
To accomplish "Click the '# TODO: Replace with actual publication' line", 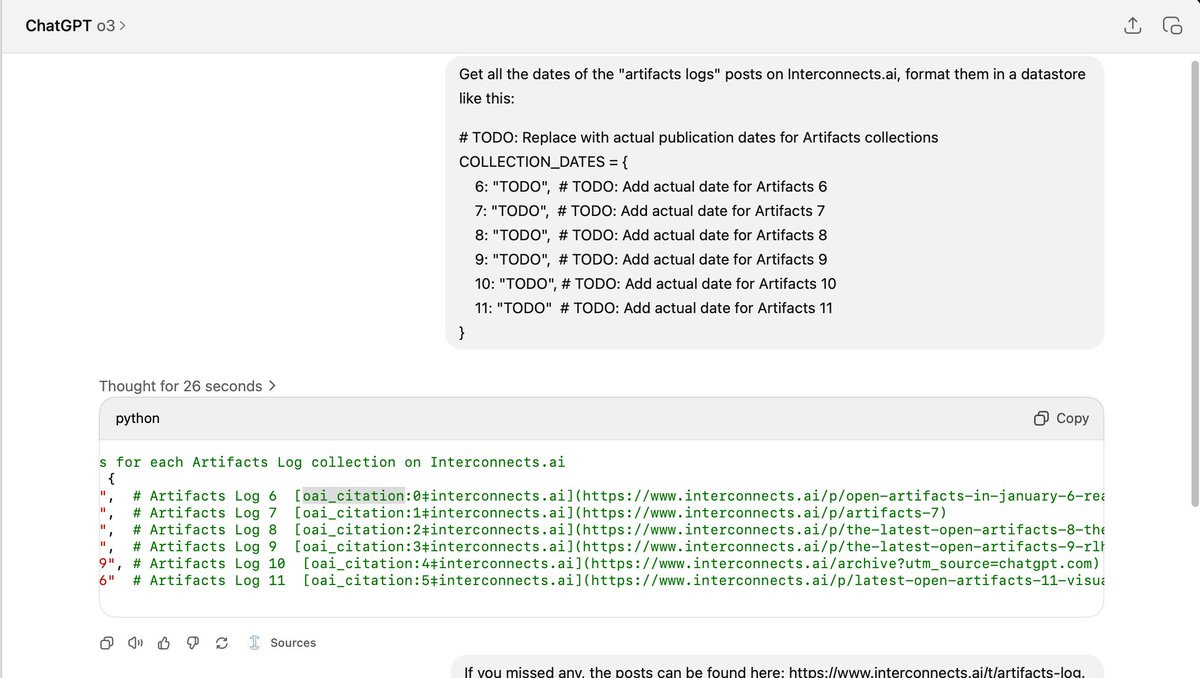I will pos(699,137).
